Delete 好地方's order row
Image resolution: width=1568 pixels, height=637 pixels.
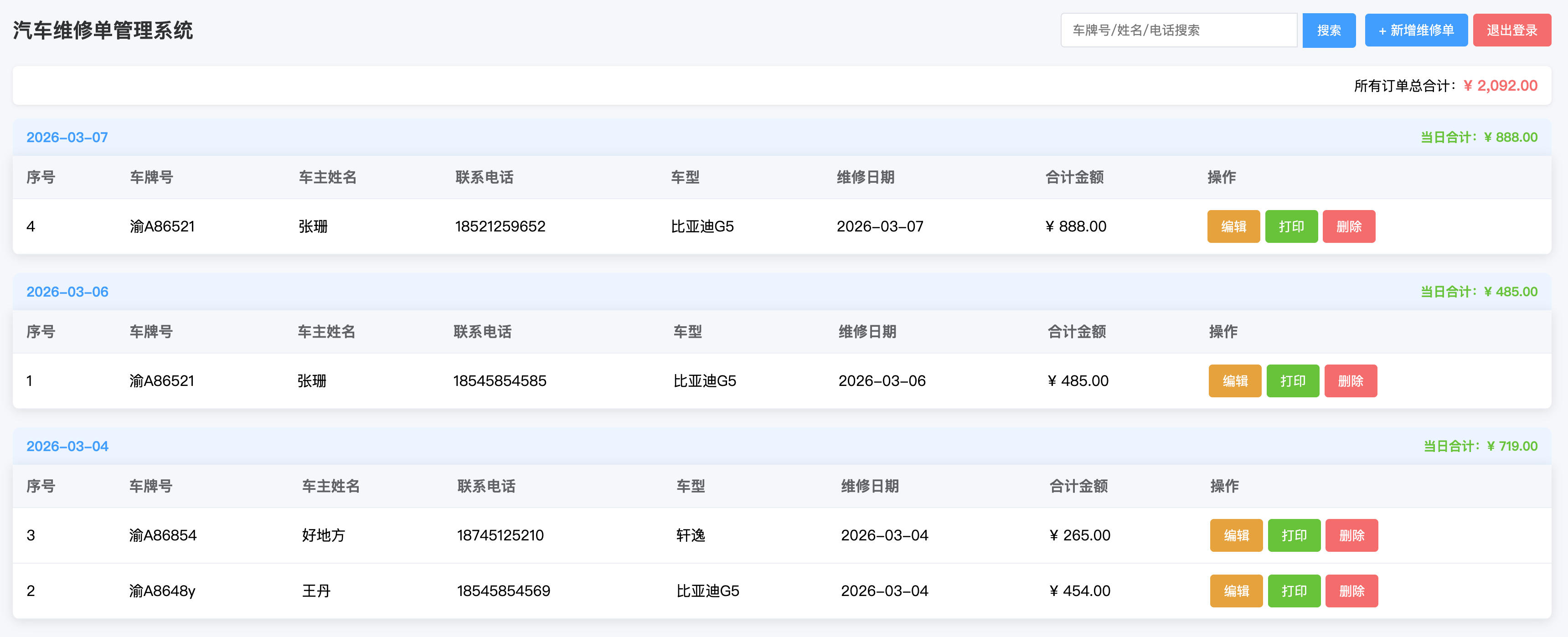[1352, 535]
